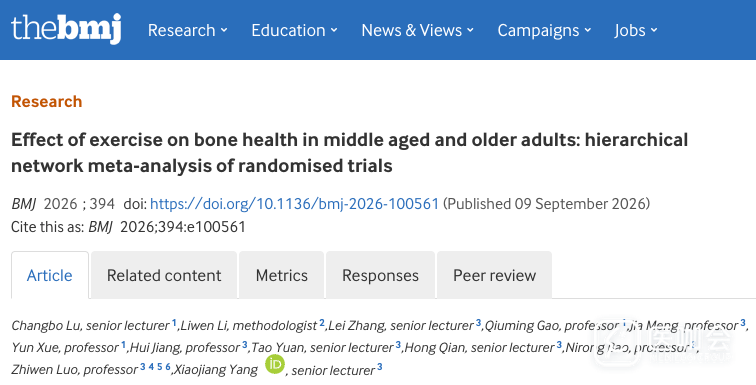The image size is (756, 385).
Task: Click affiliation superscript 1 after Changbo Lu
Action: pyautogui.click(x=174, y=323)
